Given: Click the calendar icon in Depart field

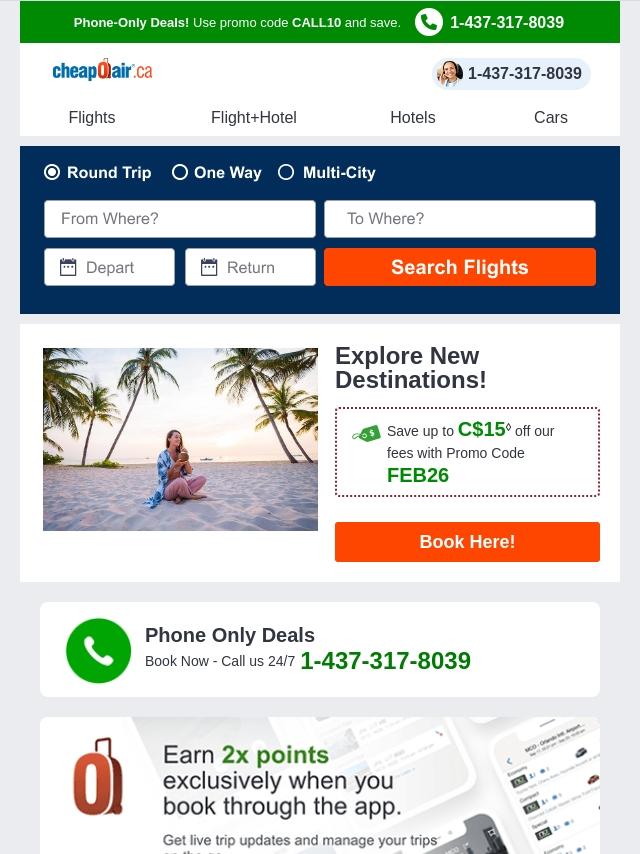Looking at the screenshot, I should click(68, 267).
